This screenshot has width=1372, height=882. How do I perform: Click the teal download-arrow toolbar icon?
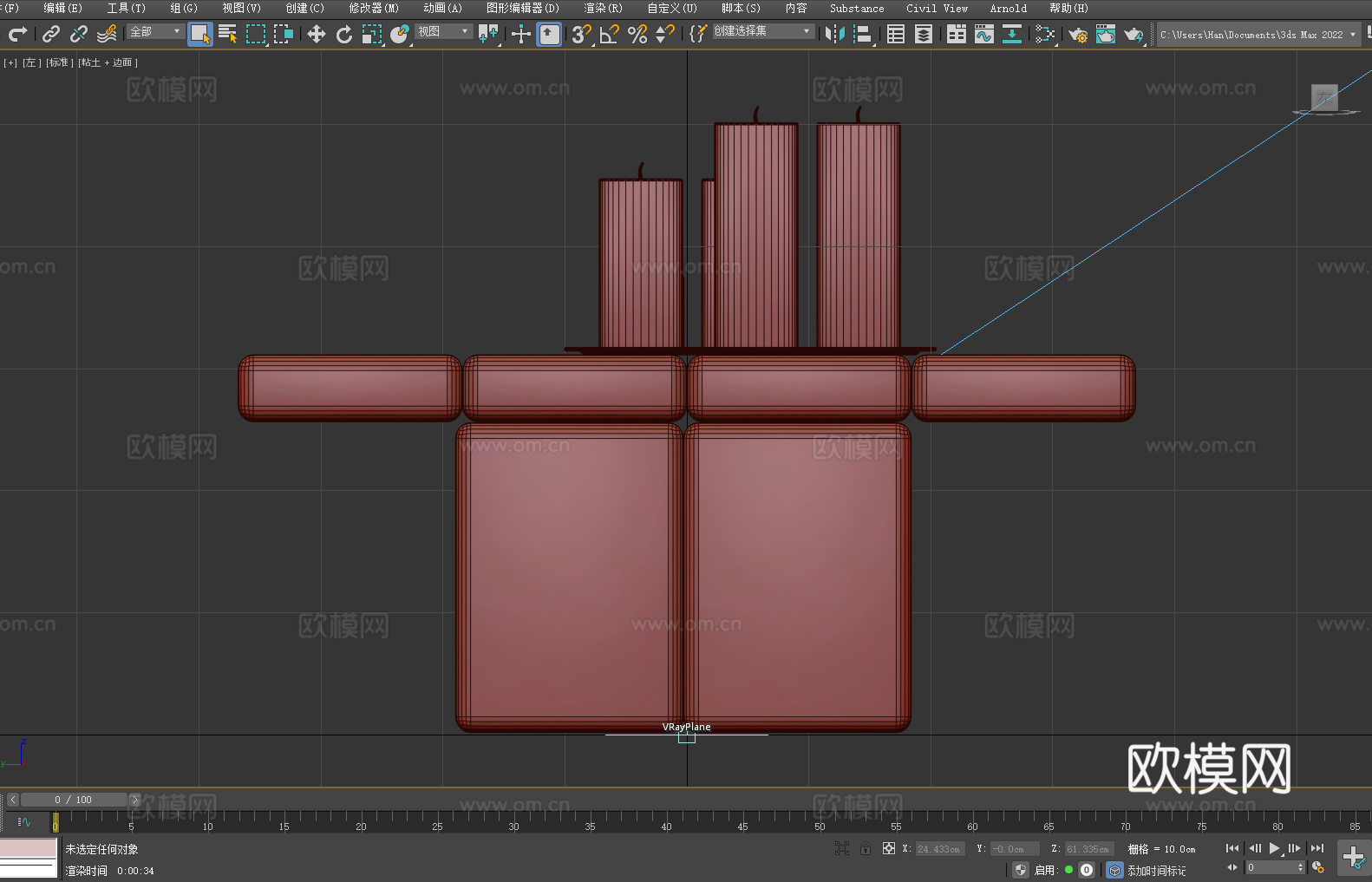[1012, 34]
